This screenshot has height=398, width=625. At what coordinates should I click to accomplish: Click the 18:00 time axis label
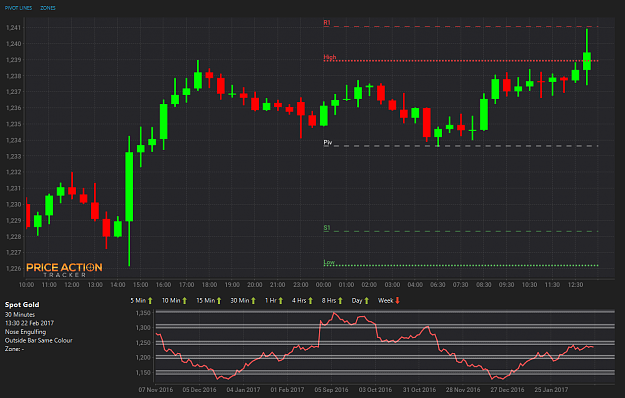tap(209, 285)
